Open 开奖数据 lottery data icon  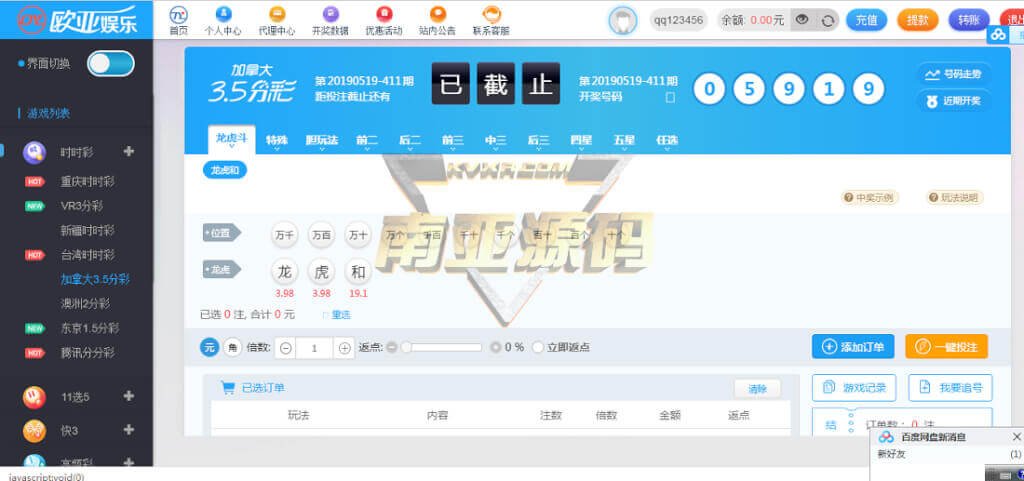[x=330, y=16]
